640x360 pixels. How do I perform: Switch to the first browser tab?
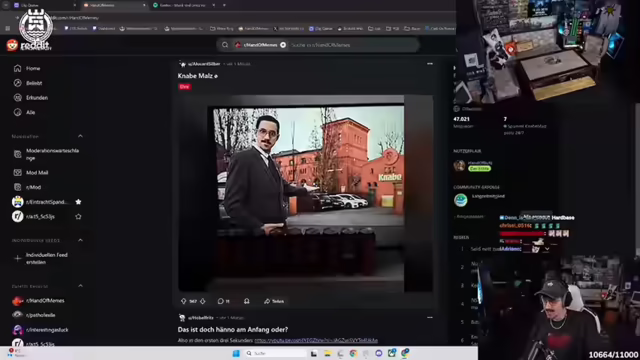44,5
